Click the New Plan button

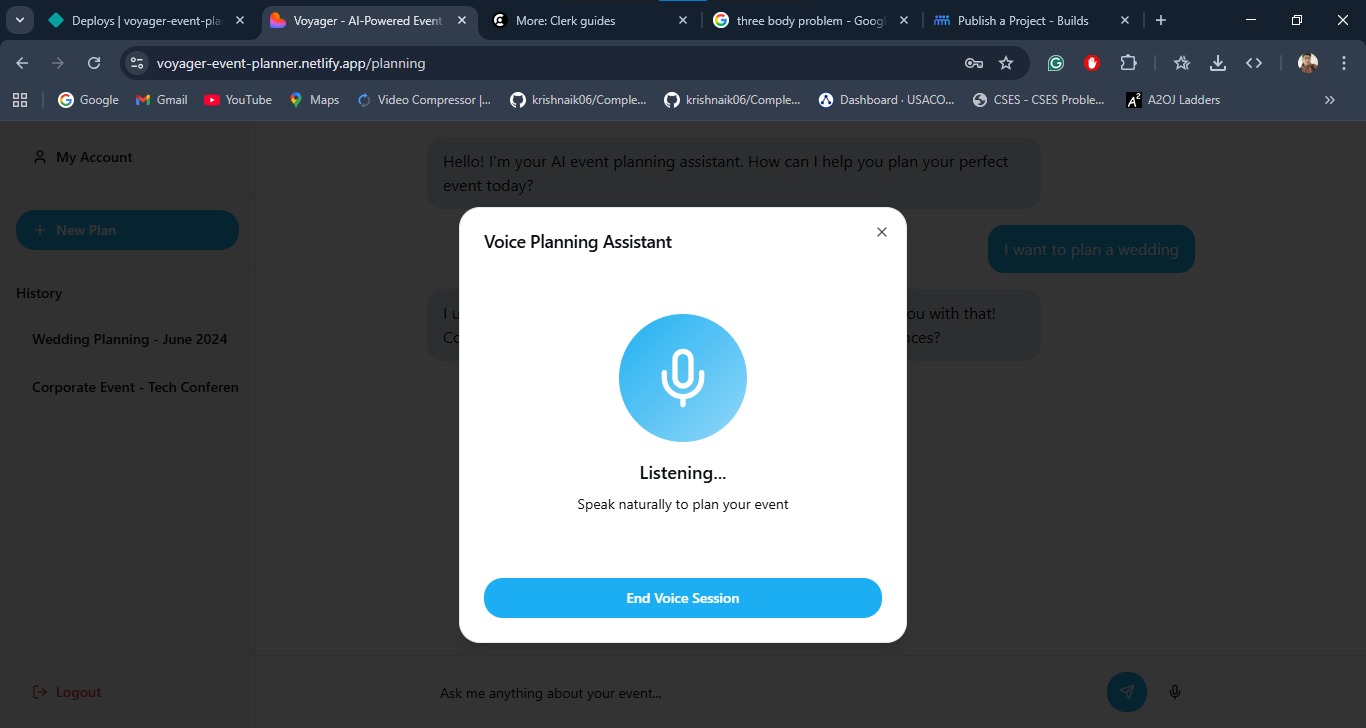coord(127,230)
